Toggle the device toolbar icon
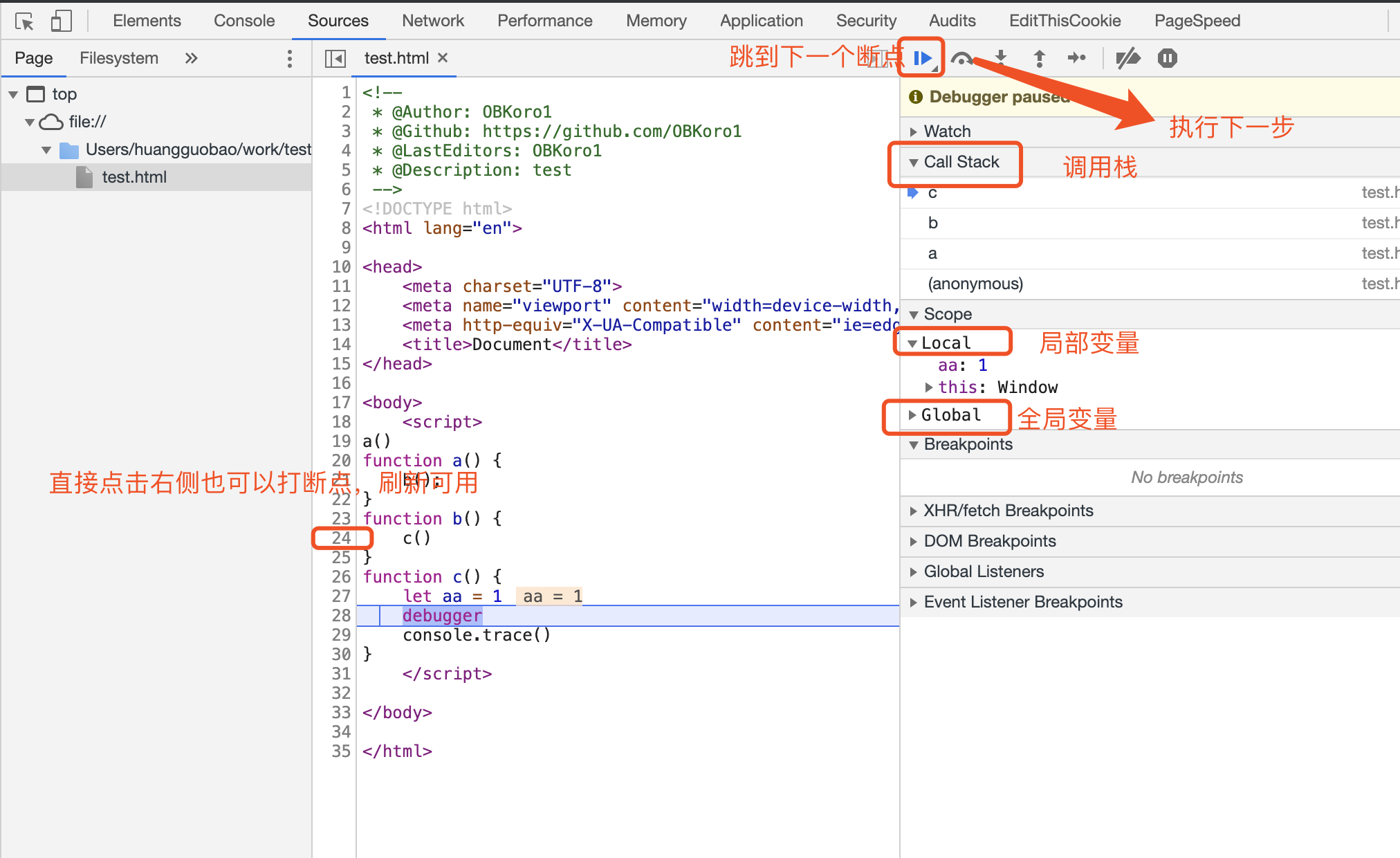This screenshot has height=858, width=1400. pyautogui.click(x=62, y=21)
